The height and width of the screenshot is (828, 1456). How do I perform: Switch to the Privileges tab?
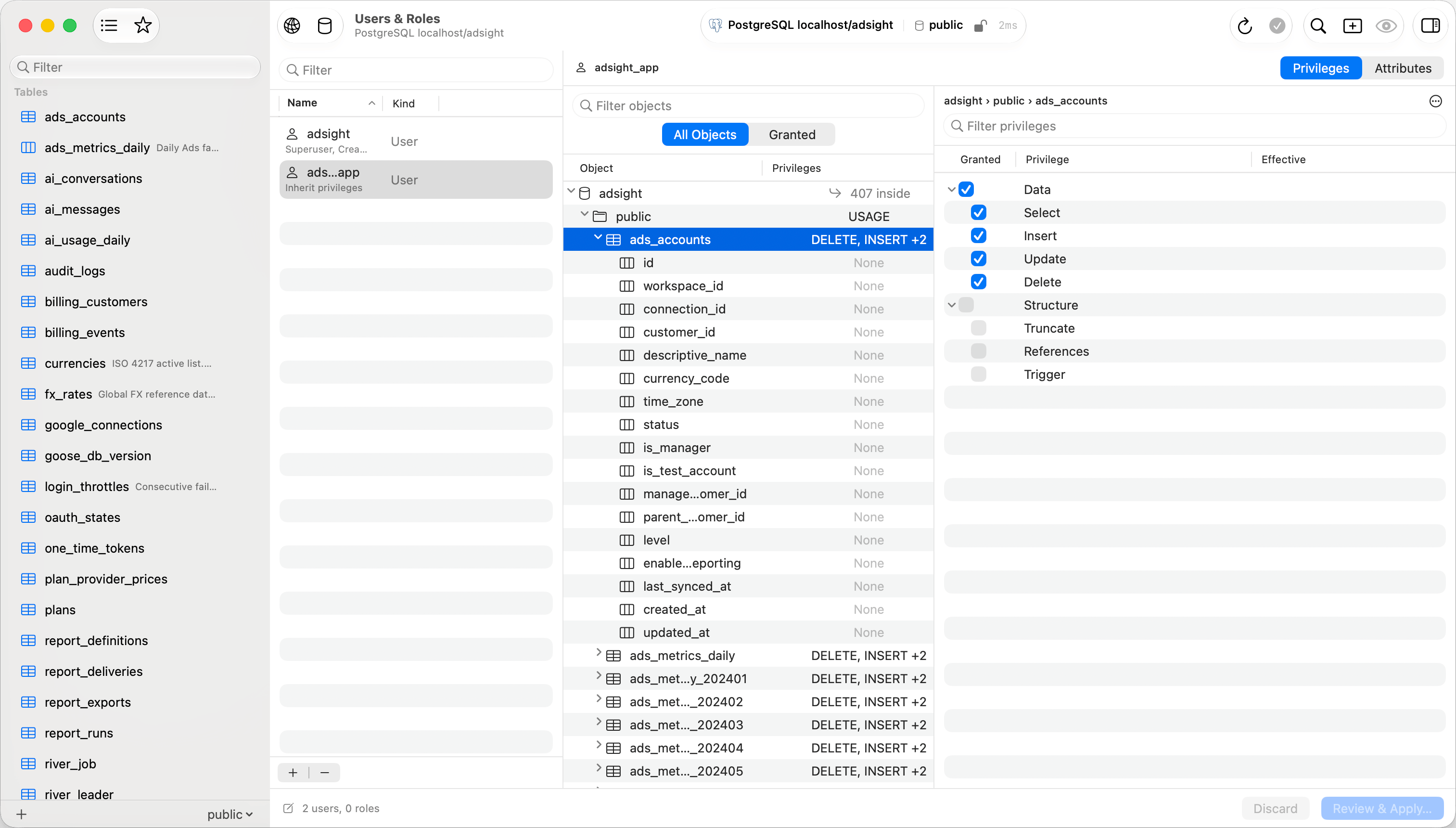tap(1320, 68)
